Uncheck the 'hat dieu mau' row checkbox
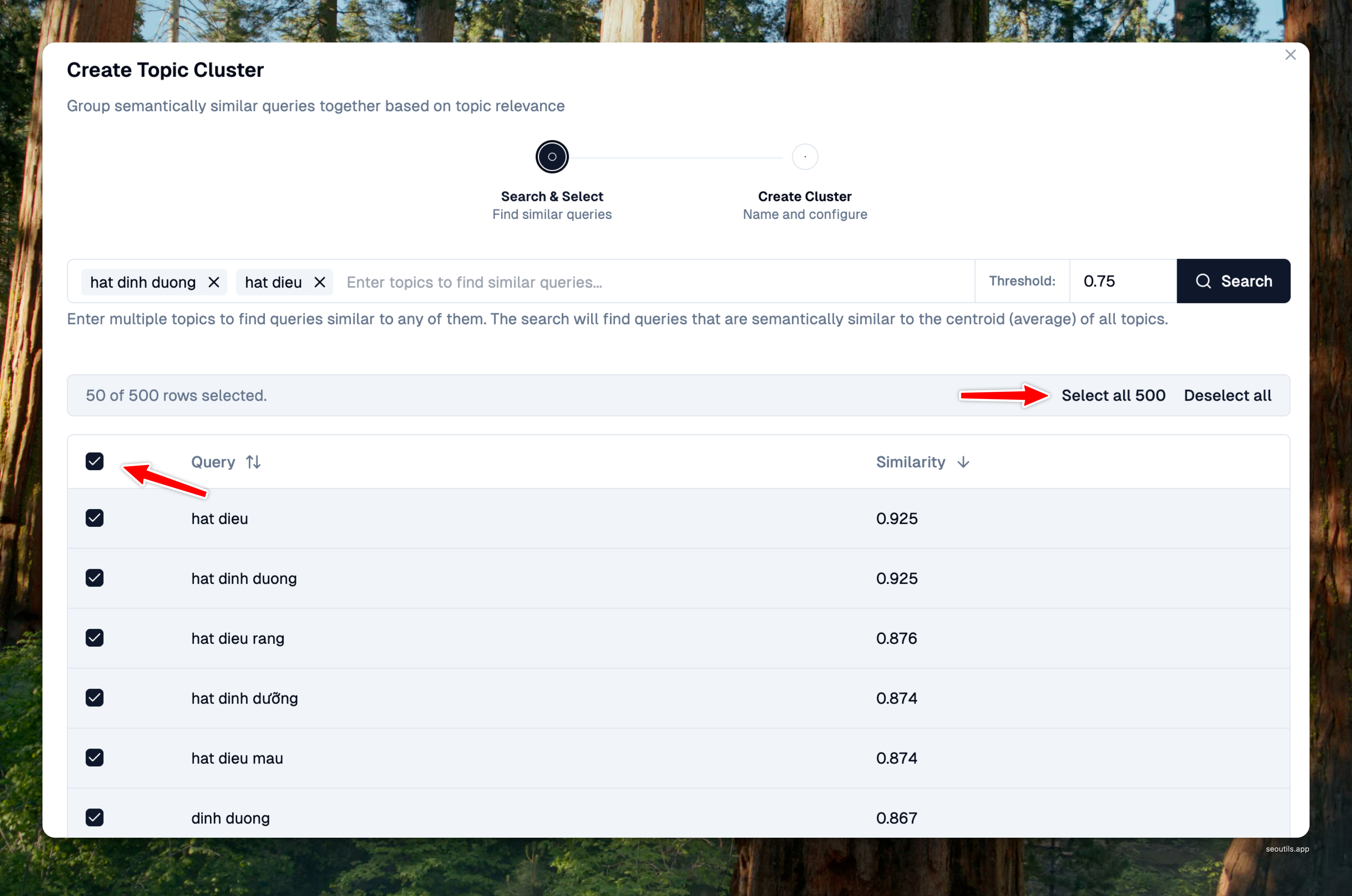Viewport: 1352px width, 896px height. click(x=95, y=758)
